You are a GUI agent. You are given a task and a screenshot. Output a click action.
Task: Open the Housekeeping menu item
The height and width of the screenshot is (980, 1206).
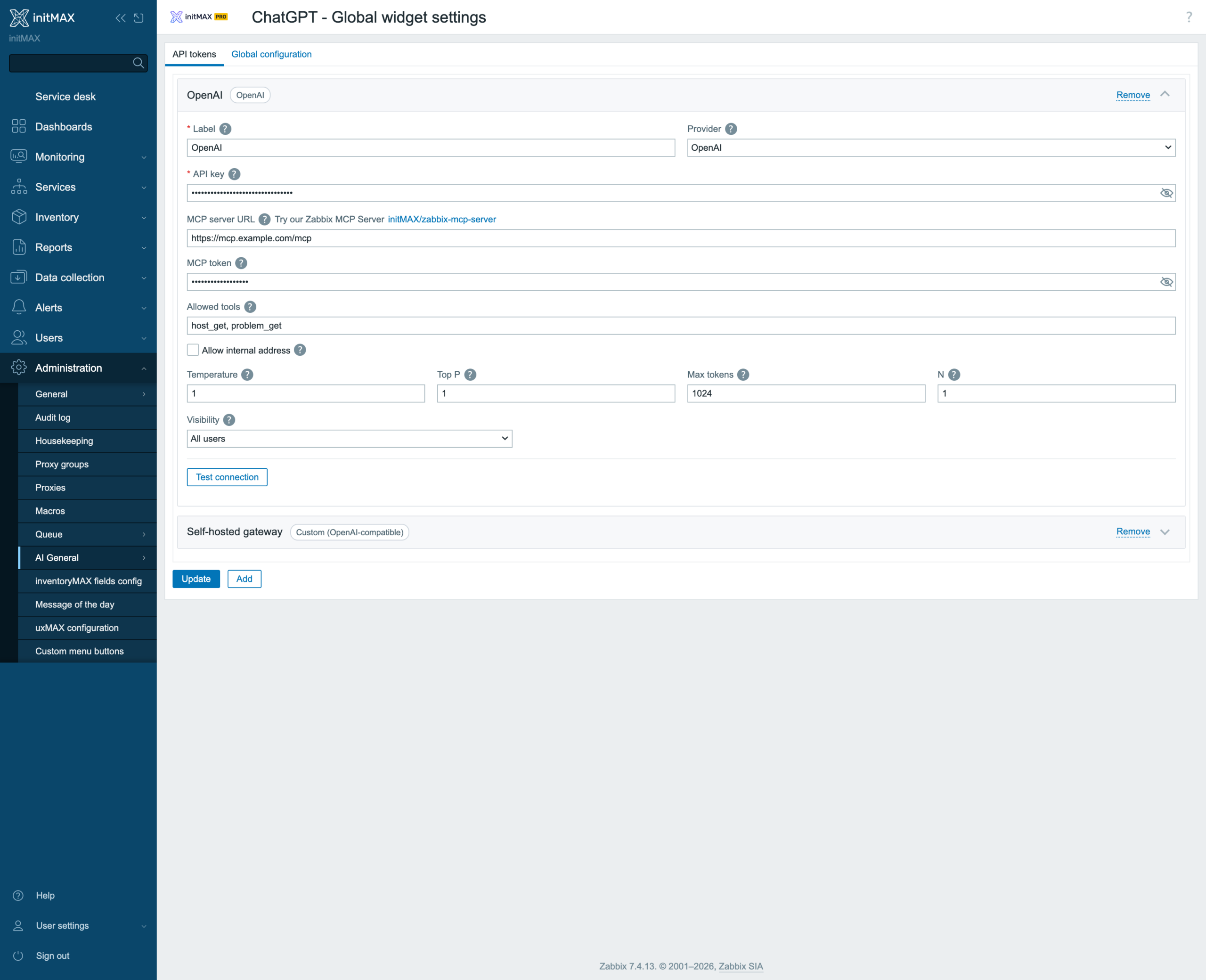(88, 441)
